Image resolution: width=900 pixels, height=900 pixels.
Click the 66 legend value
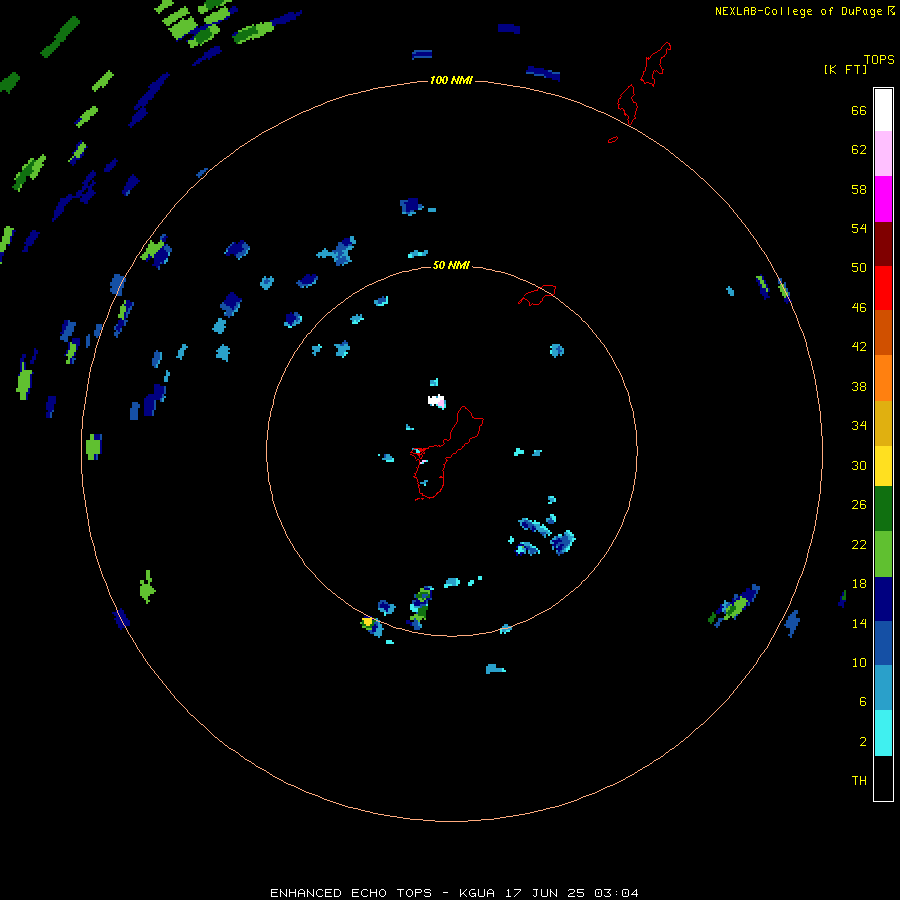click(x=859, y=110)
